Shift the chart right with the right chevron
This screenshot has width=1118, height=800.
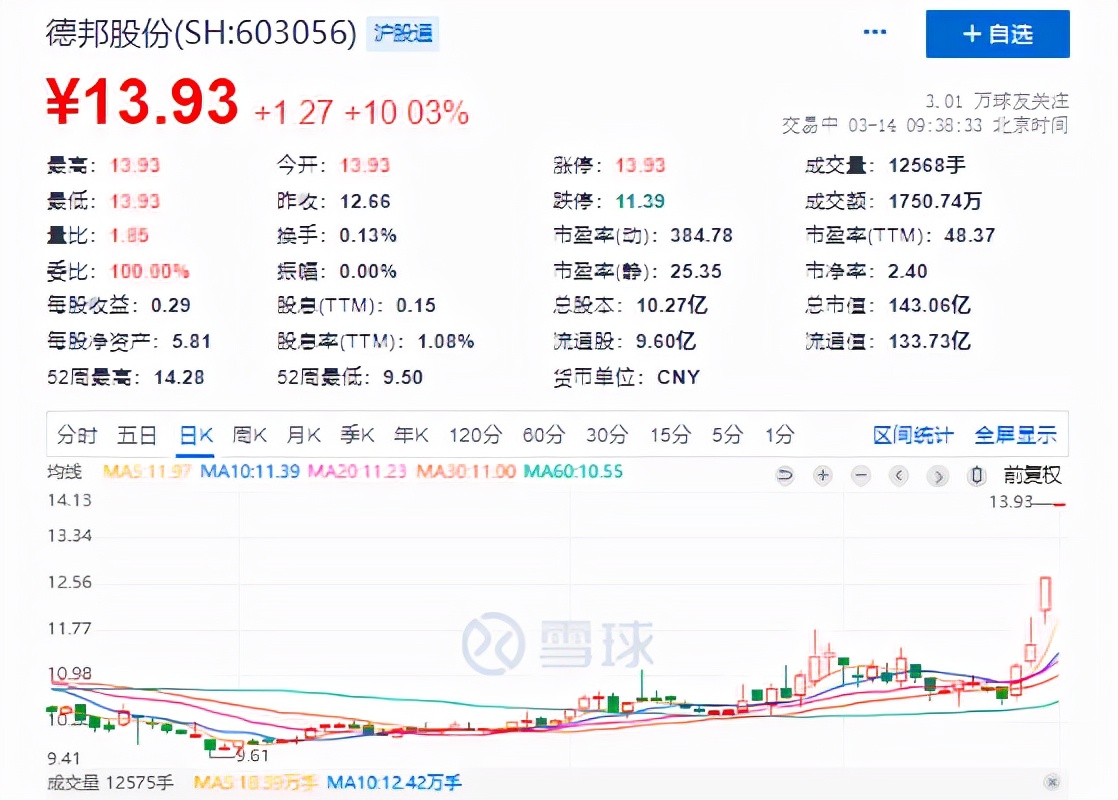pyautogui.click(x=938, y=475)
